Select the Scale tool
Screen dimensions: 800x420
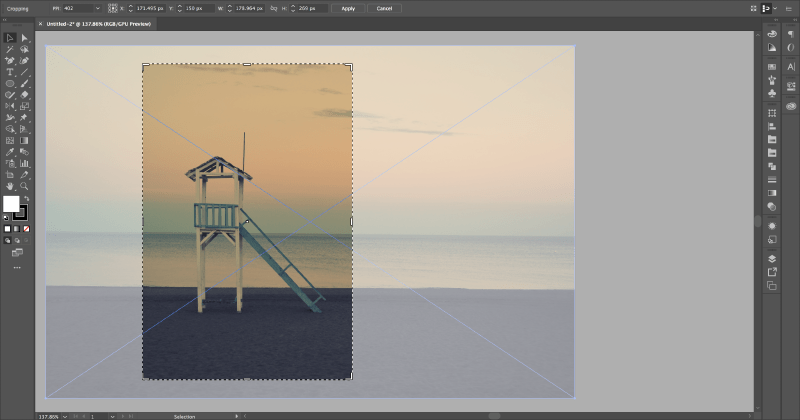coord(24,106)
